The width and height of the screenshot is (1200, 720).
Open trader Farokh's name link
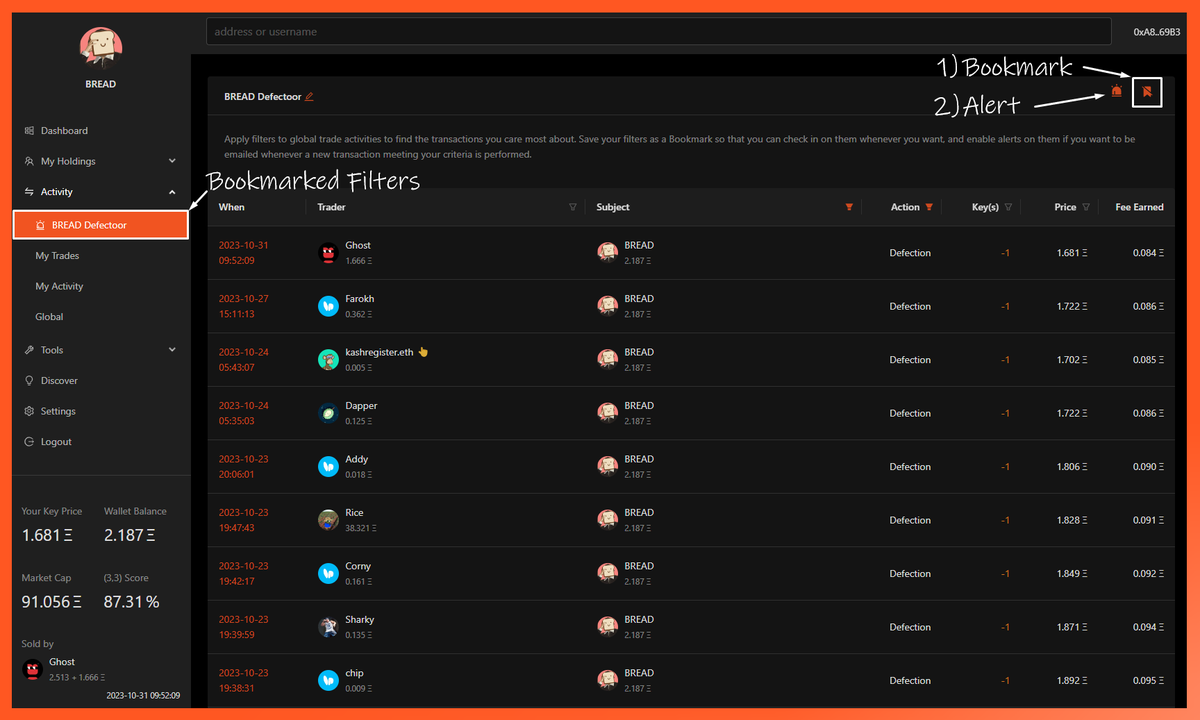360,298
